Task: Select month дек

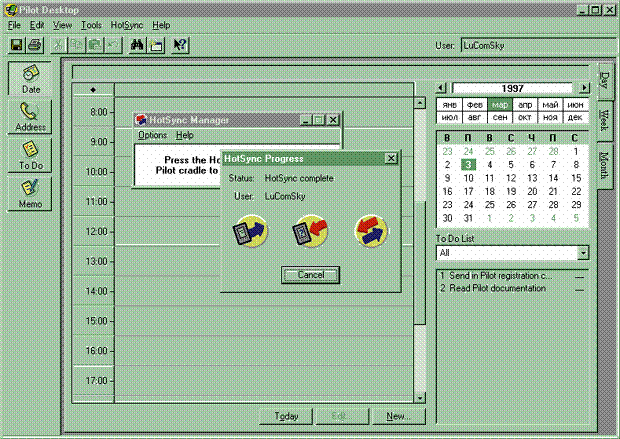Action: [575, 117]
